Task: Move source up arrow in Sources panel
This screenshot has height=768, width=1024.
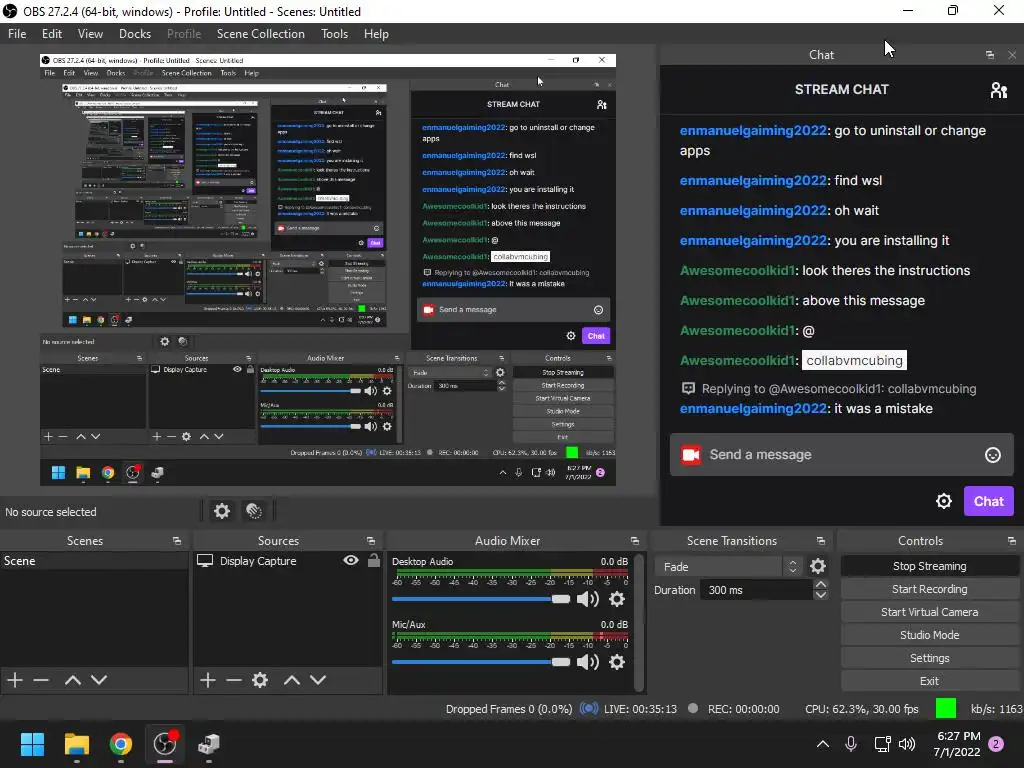Action: click(292, 680)
